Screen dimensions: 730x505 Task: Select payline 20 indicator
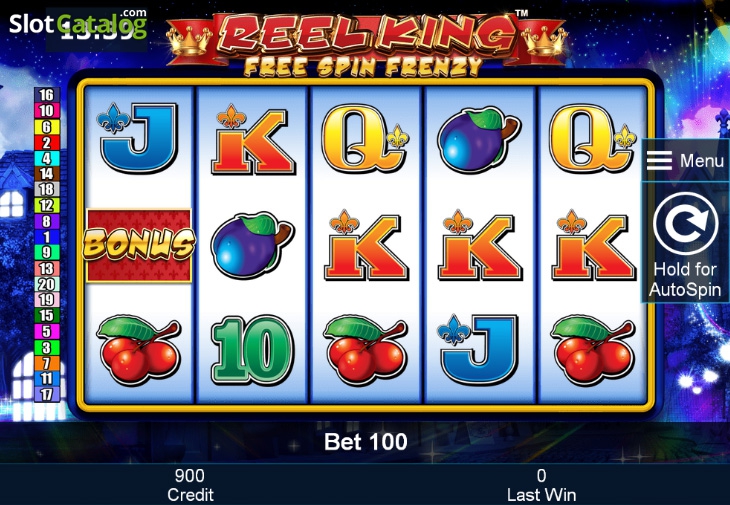[x=47, y=284]
